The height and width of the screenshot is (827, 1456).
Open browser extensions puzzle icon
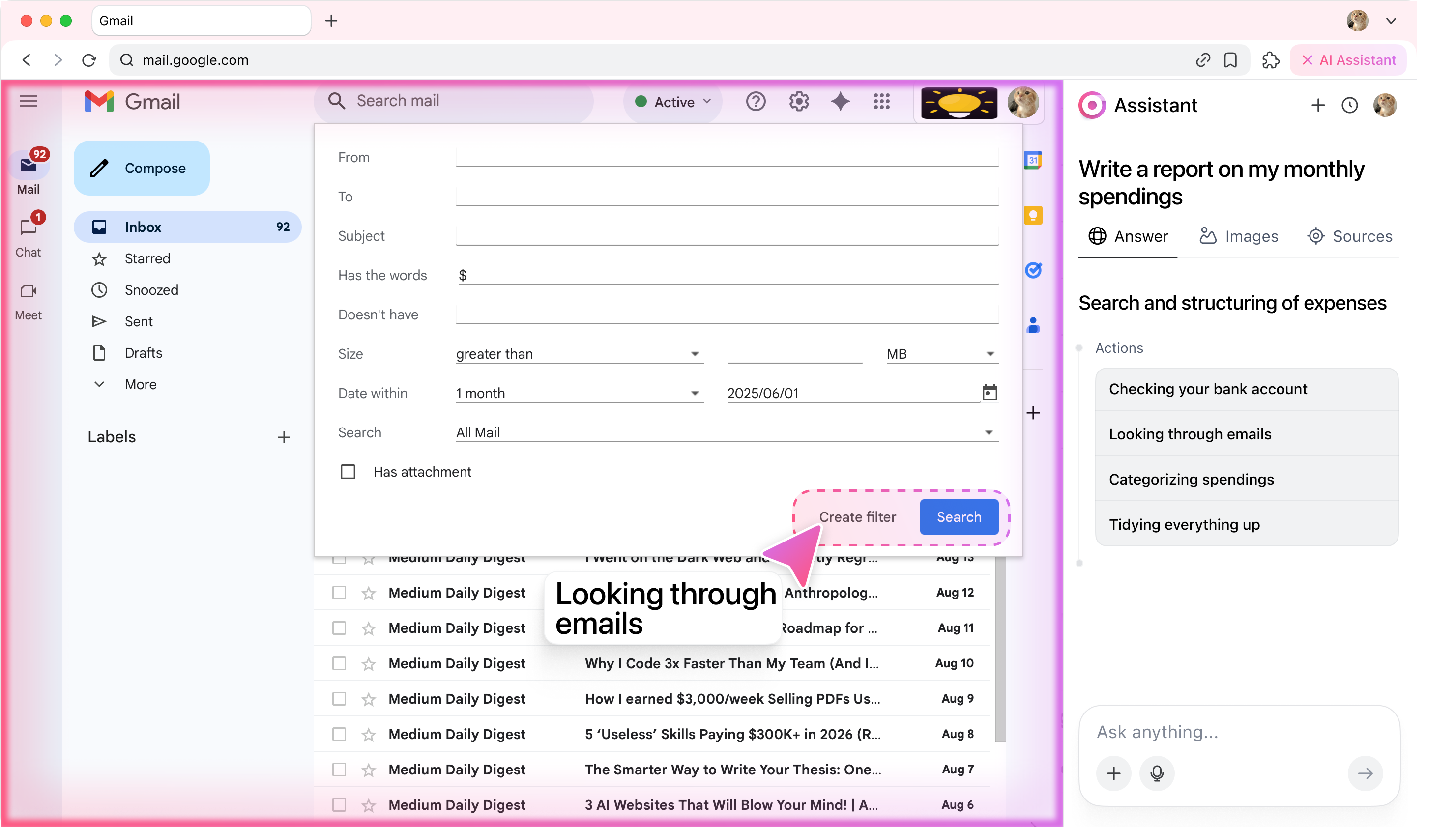coord(1270,60)
